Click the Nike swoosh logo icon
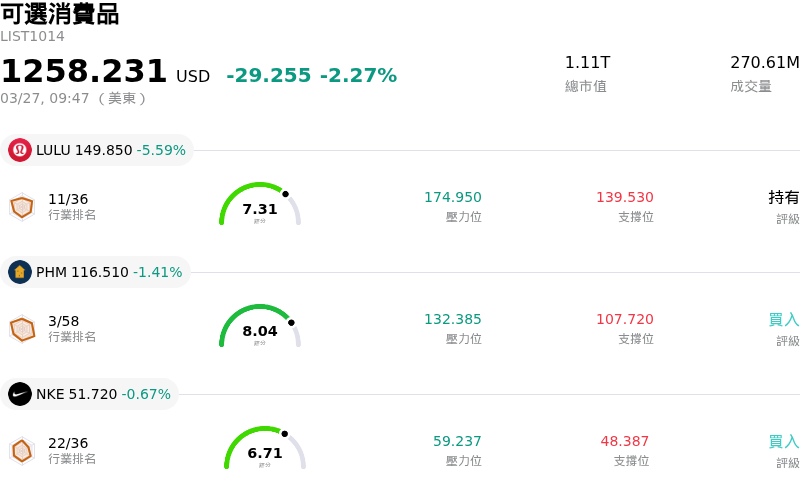The width and height of the screenshot is (800, 488). click(20, 394)
